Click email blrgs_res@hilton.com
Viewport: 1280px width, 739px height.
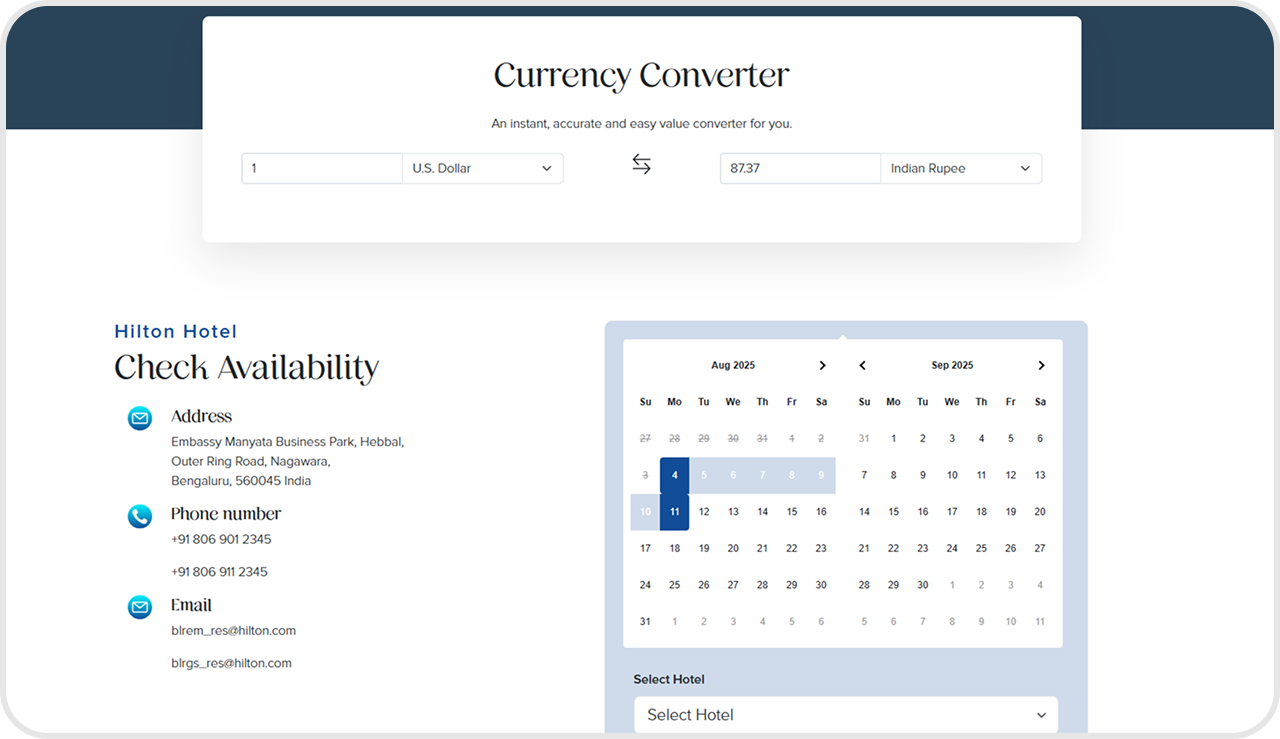point(232,663)
